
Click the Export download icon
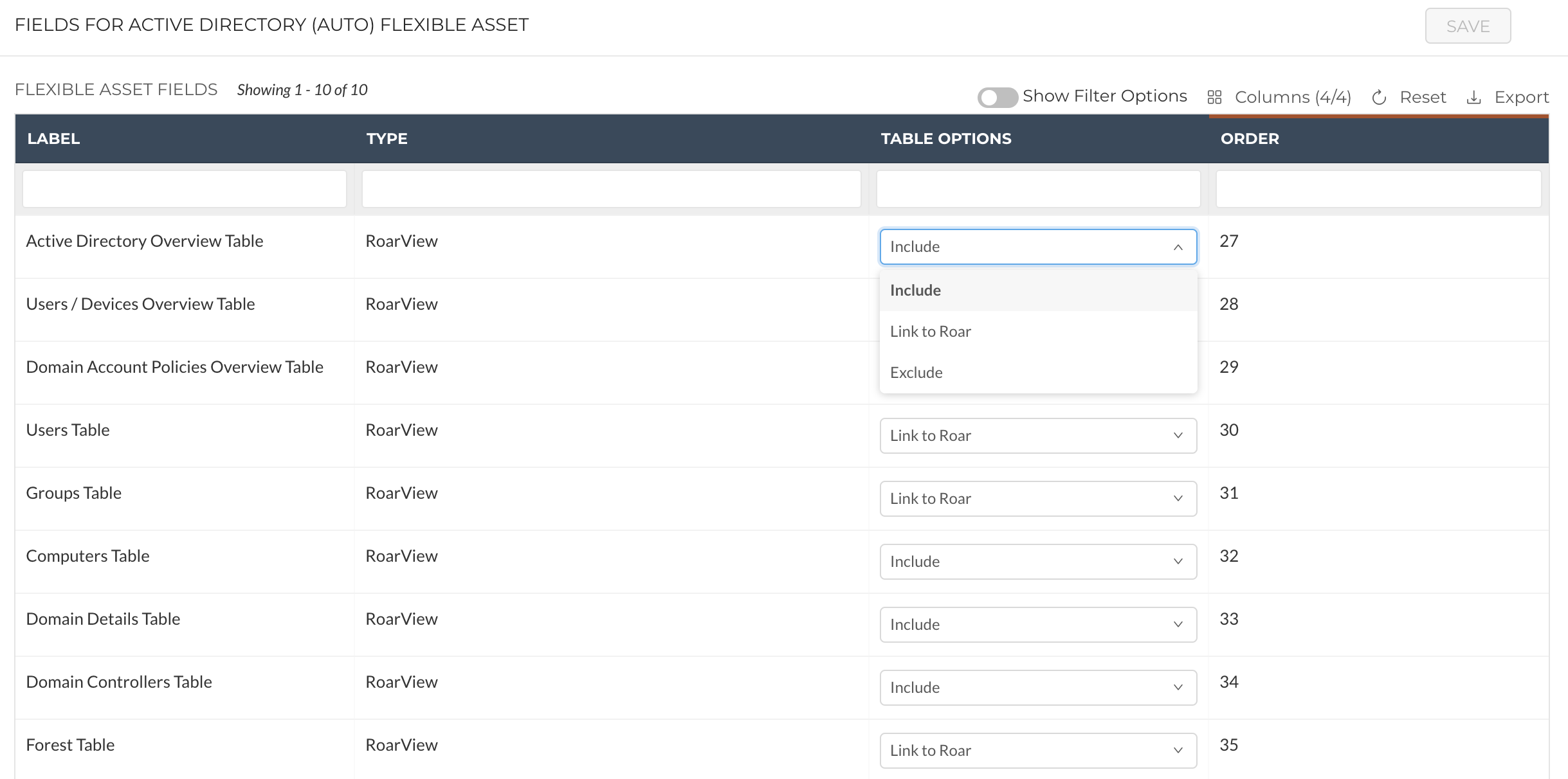pos(1473,98)
